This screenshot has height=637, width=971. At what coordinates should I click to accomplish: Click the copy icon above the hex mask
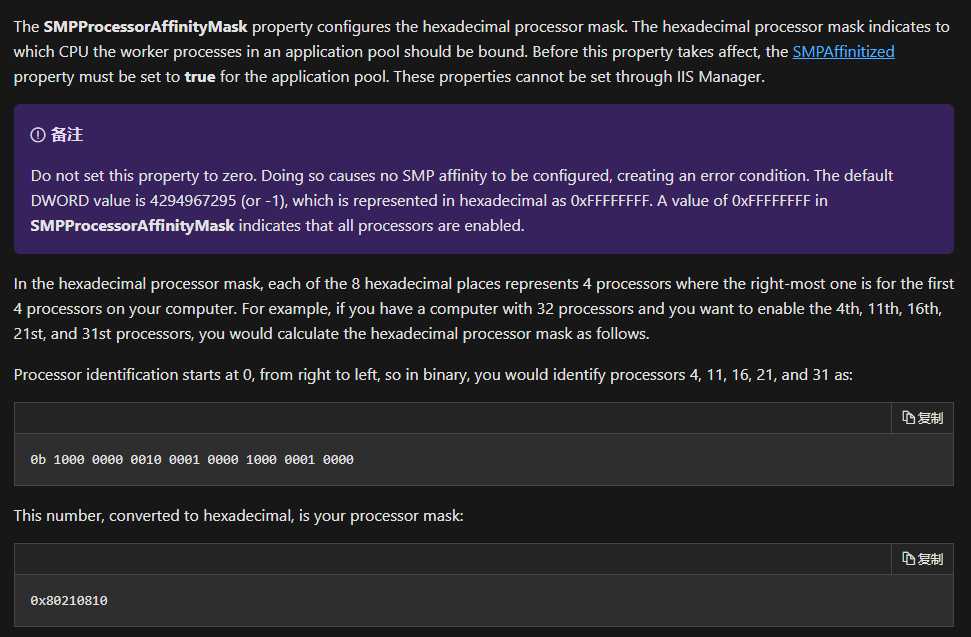(908, 559)
